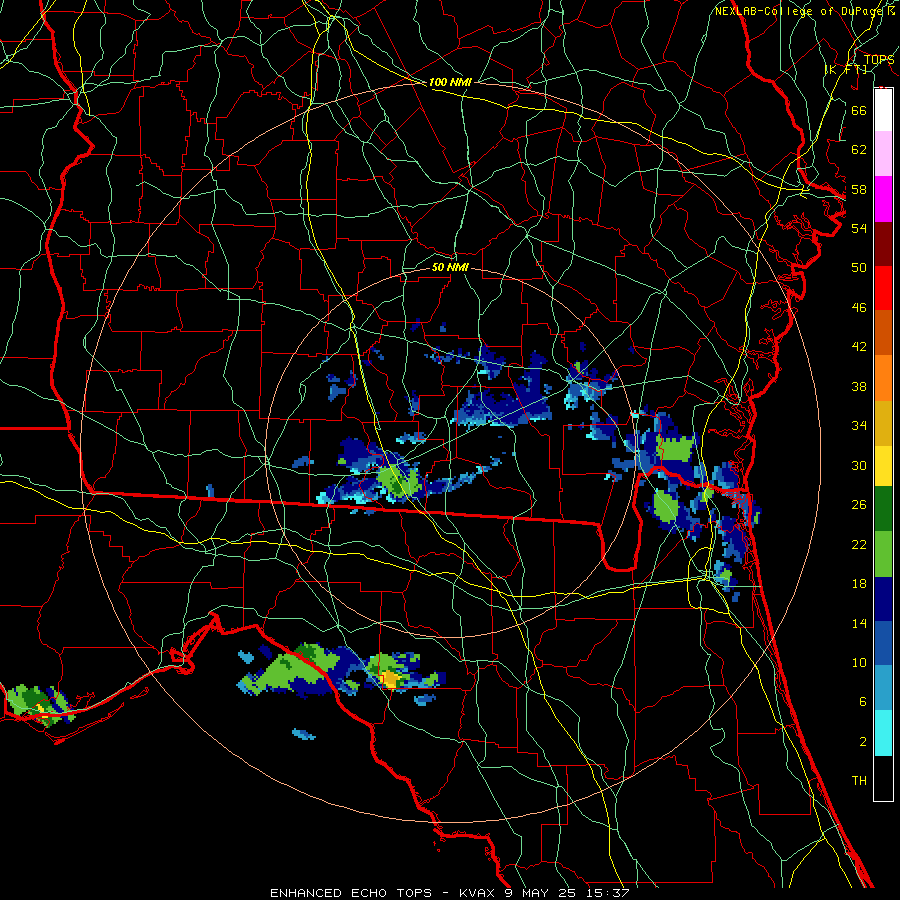Image resolution: width=900 pixels, height=900 pixels.
Task: Click legend value '34'
Action: tap(859, 426)
